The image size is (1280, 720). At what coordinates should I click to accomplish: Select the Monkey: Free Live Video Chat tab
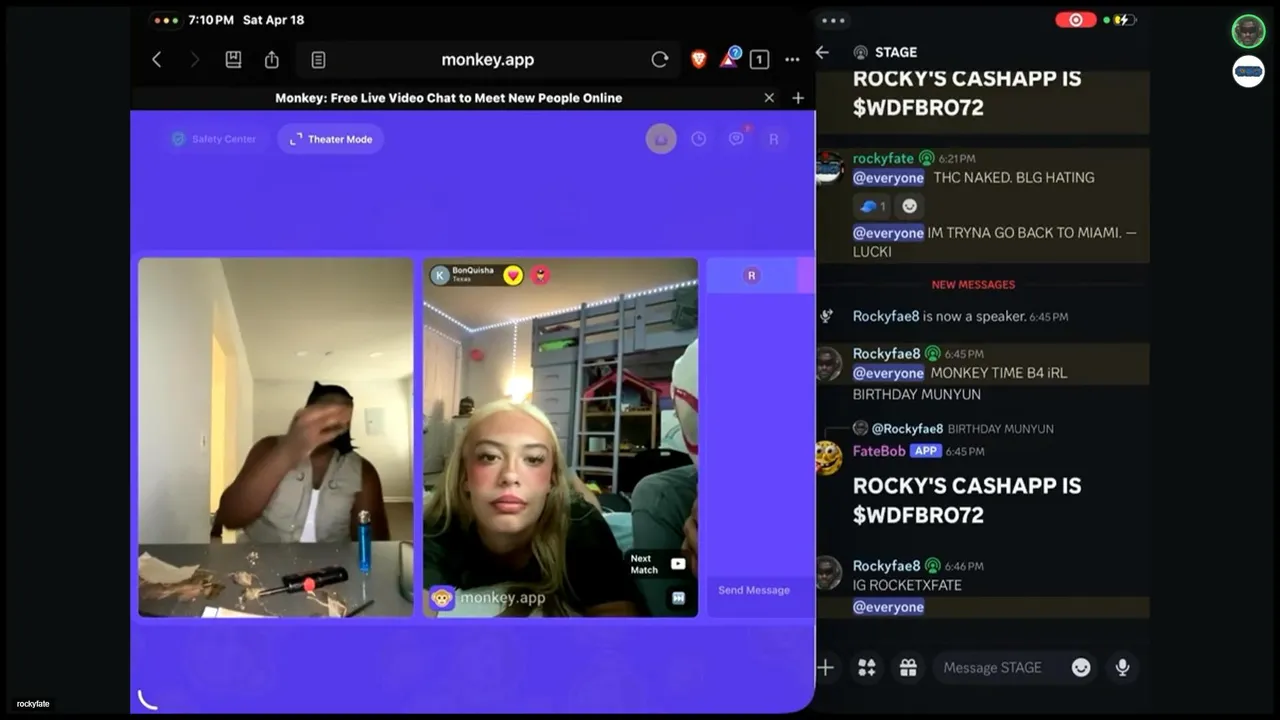(449, 98)
